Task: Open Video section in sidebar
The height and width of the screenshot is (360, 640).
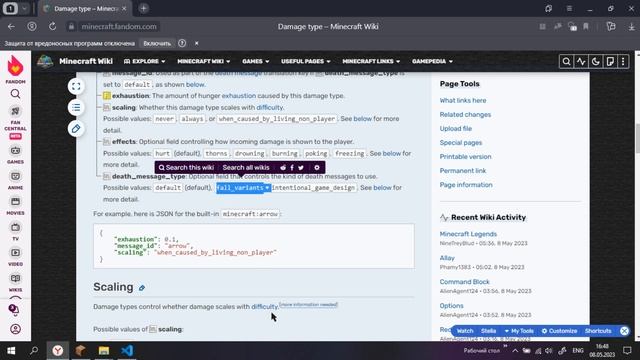Action: (15, 257)
